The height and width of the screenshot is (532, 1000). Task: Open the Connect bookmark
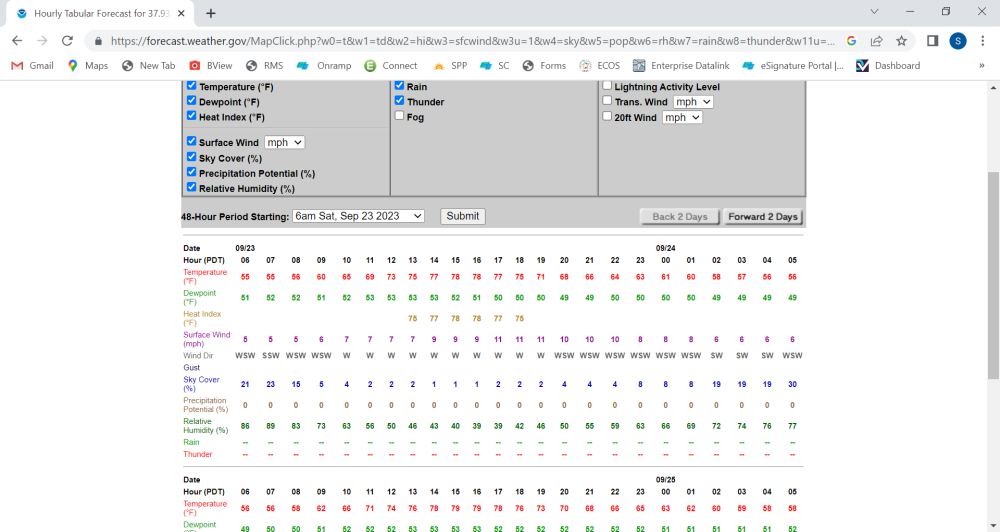click(391, 66)
